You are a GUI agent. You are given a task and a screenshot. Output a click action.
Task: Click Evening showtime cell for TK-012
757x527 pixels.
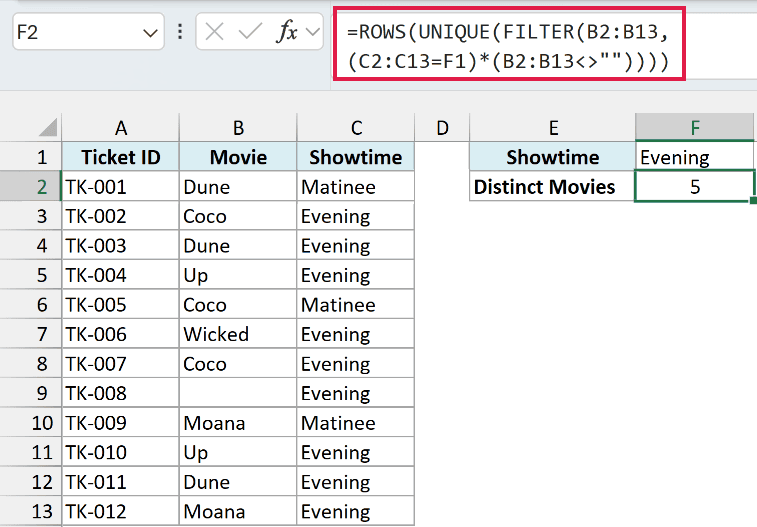(356, 511)
